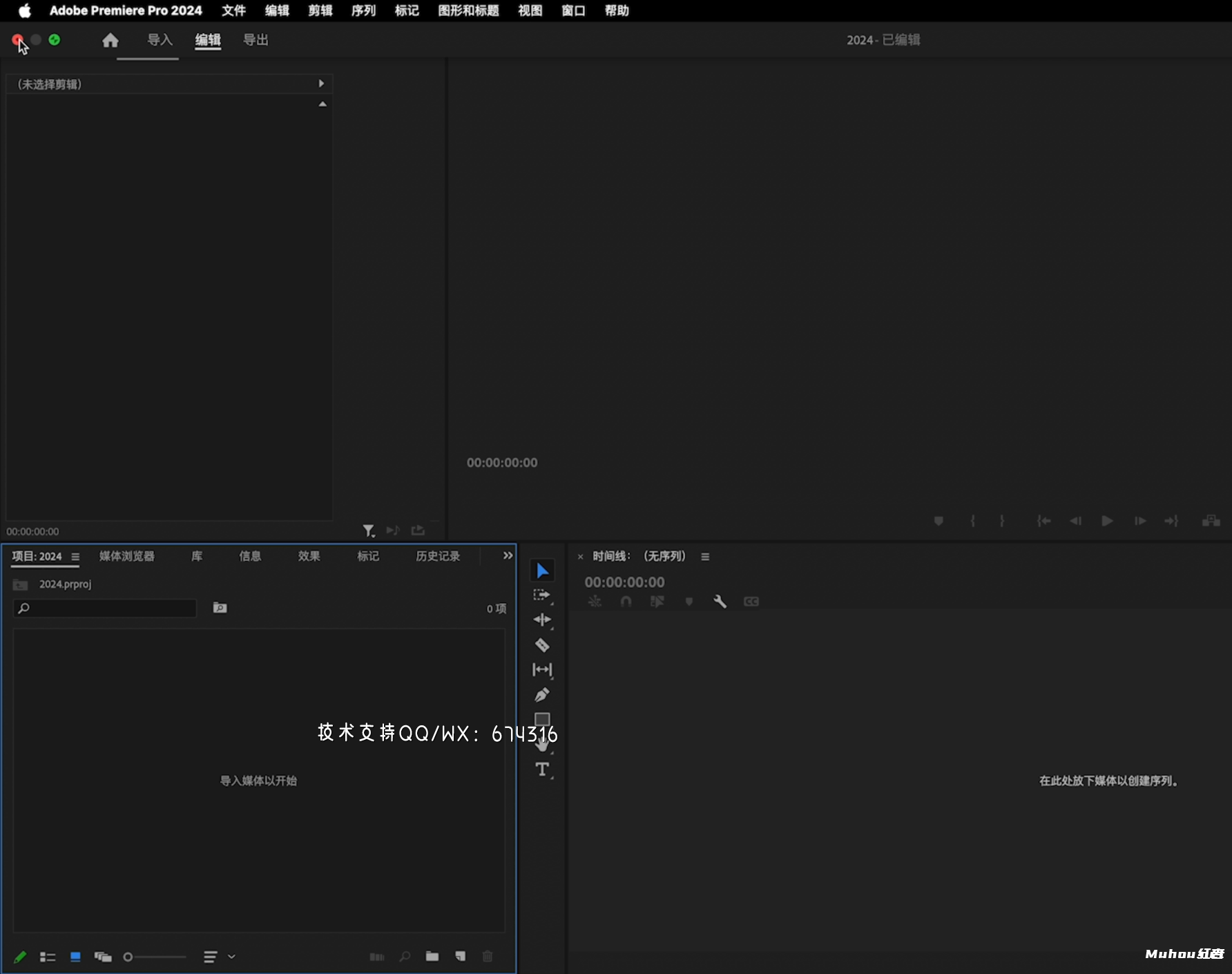
Task: Open the 窗口 menu
Action: 573,10
